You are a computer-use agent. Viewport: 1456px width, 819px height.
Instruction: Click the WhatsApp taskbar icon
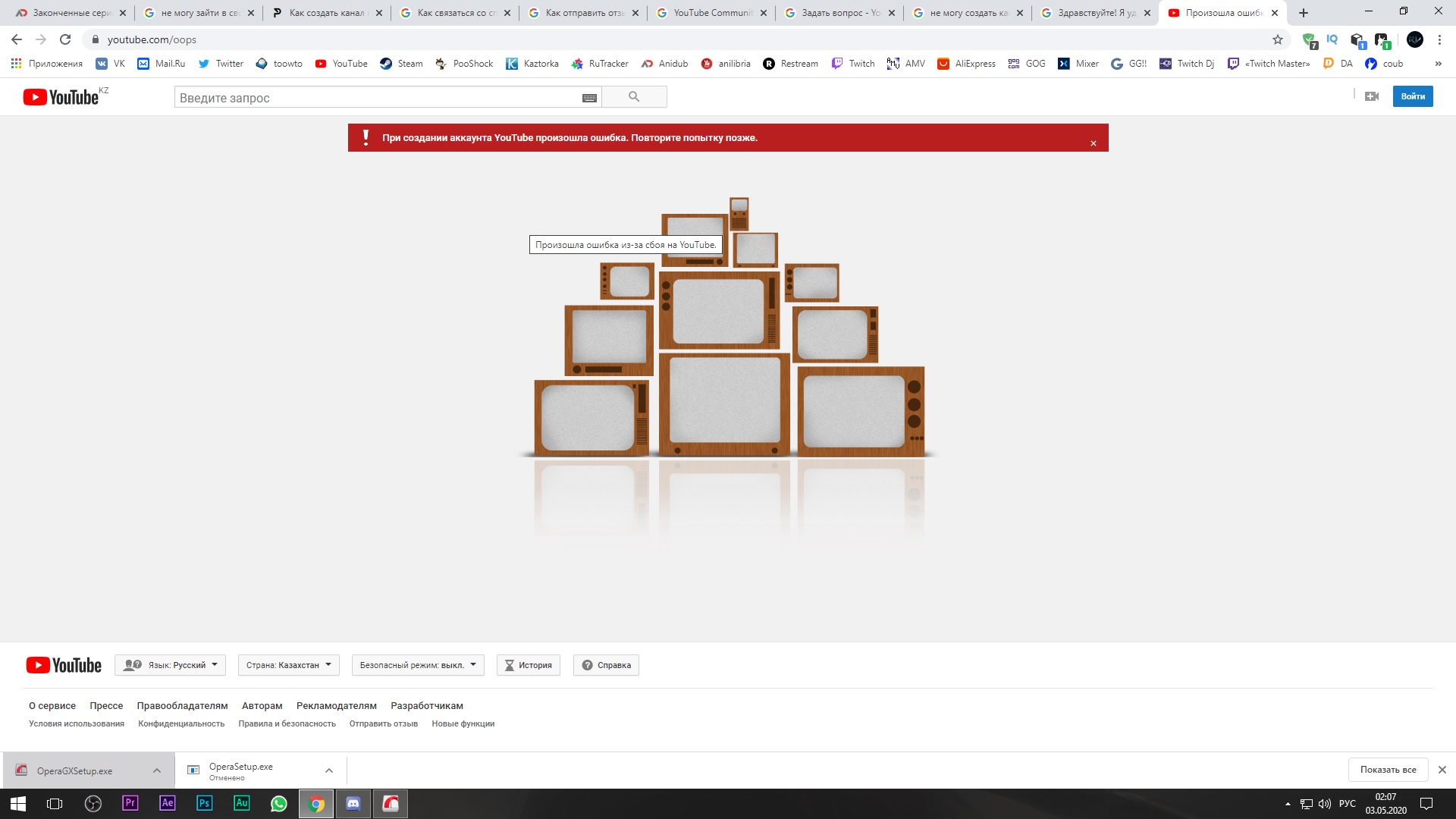[278, 803]
